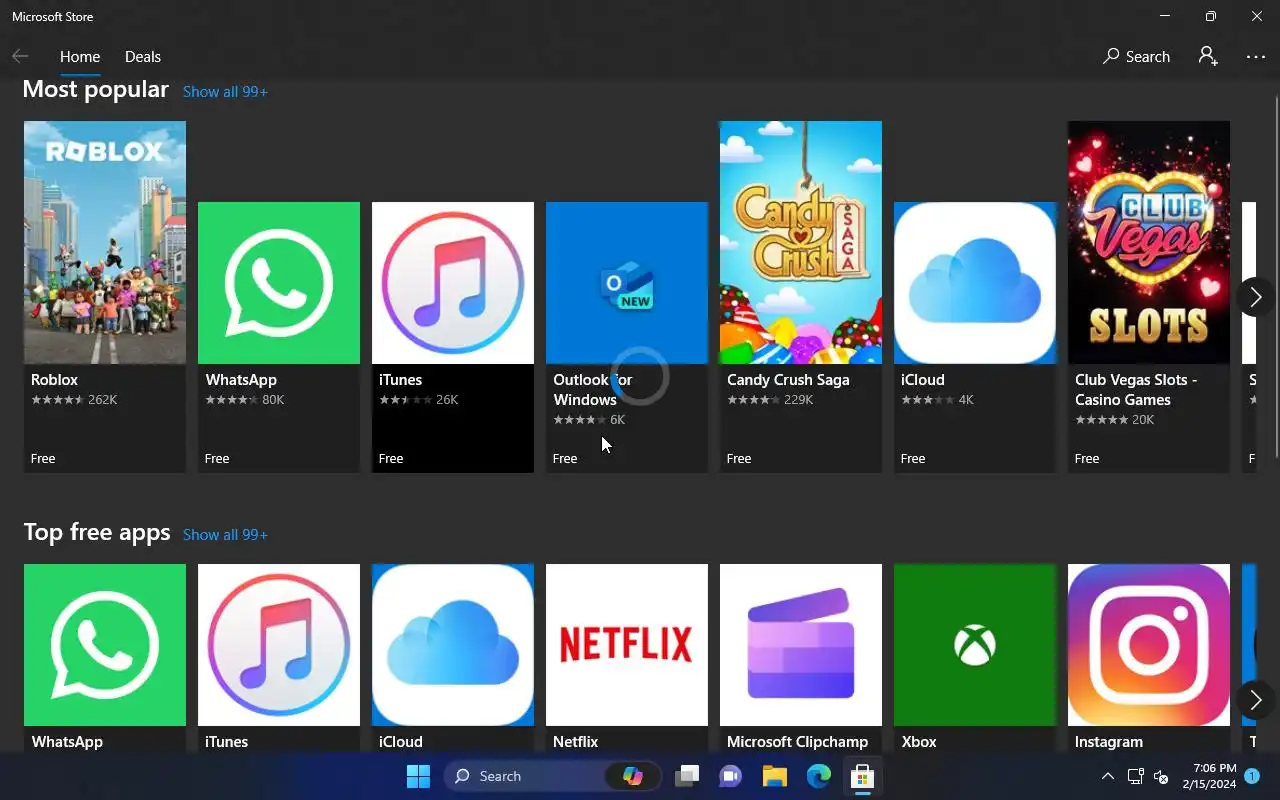Click the Netflix label under its tile
1280x800 pixels.
pos(575,742)
